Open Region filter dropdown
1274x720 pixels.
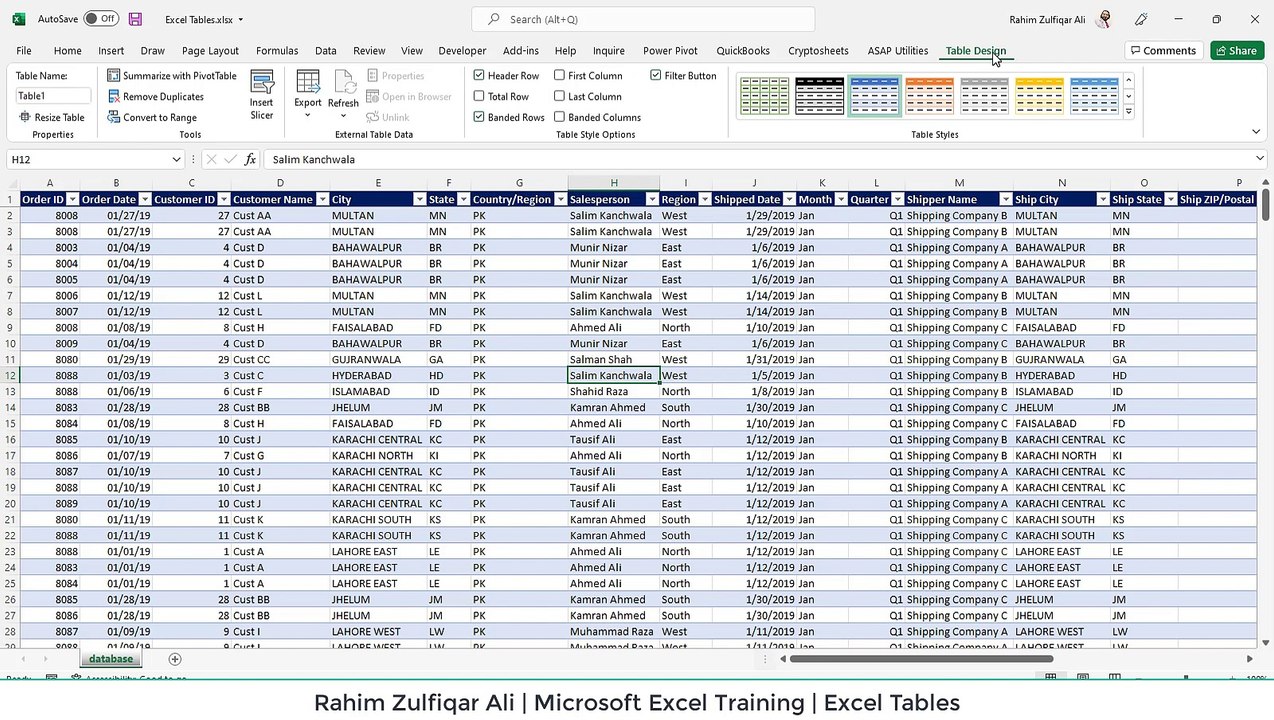704,200
